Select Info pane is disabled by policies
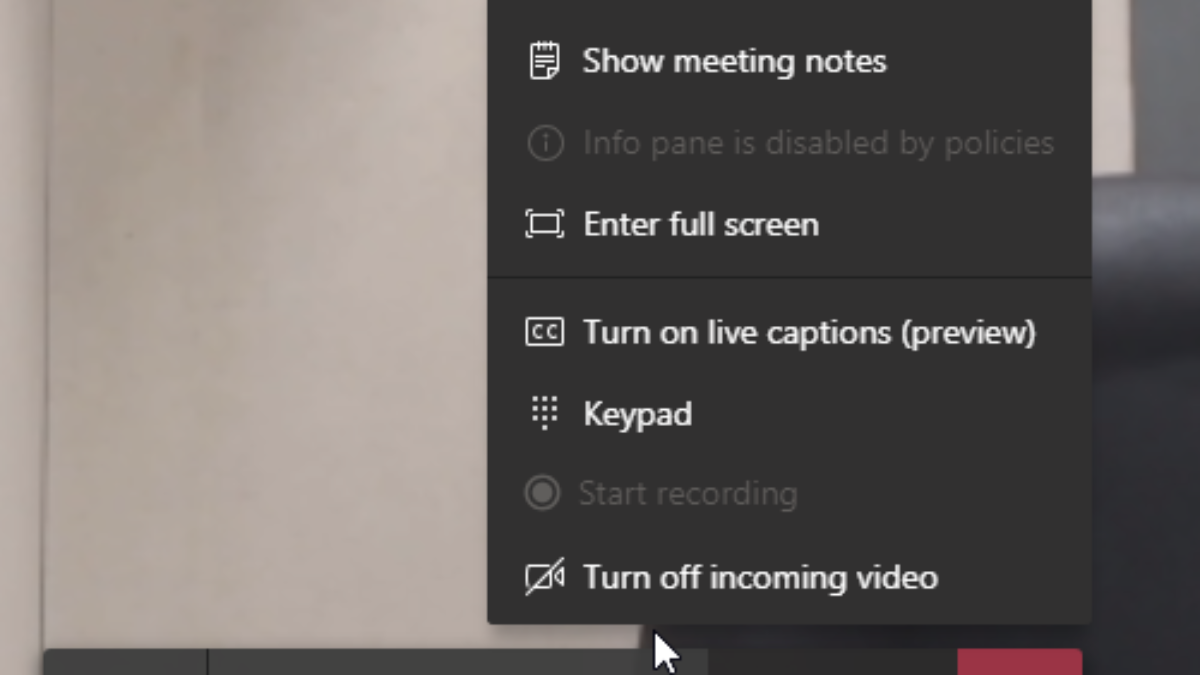The image size is (1200, 675). (818, 143)
